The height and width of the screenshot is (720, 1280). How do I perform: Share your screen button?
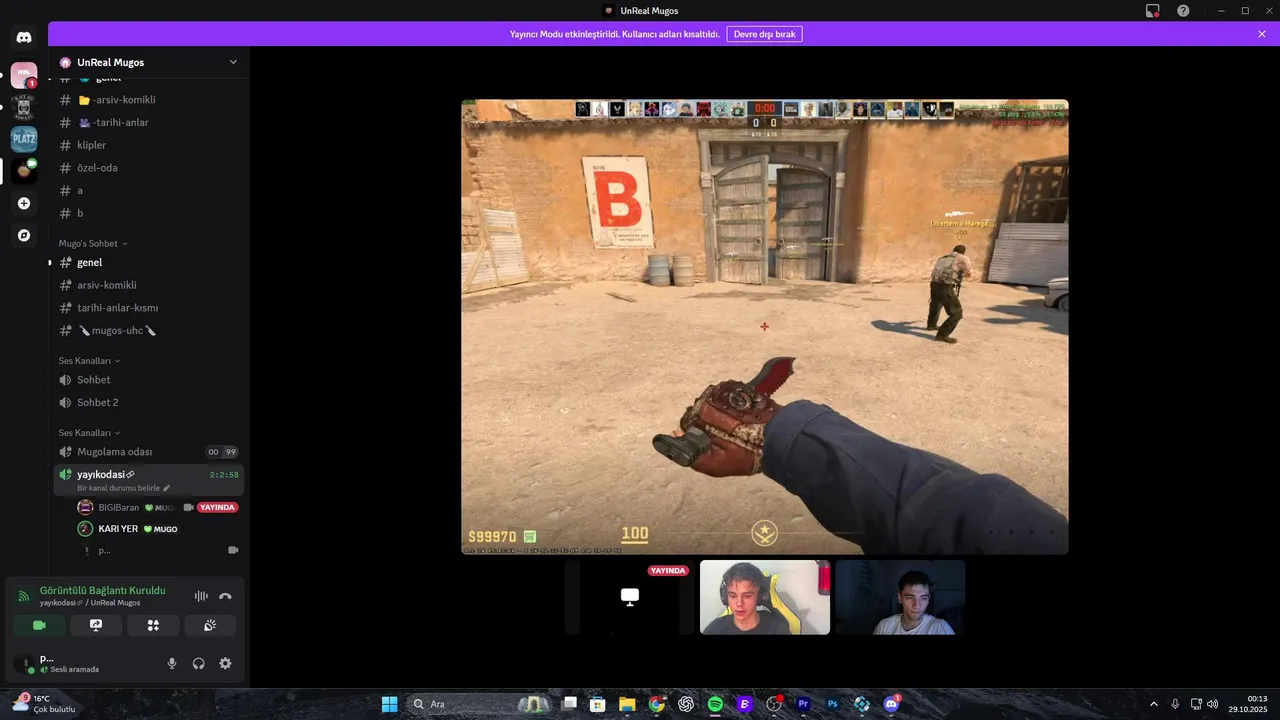coord(96,625)
